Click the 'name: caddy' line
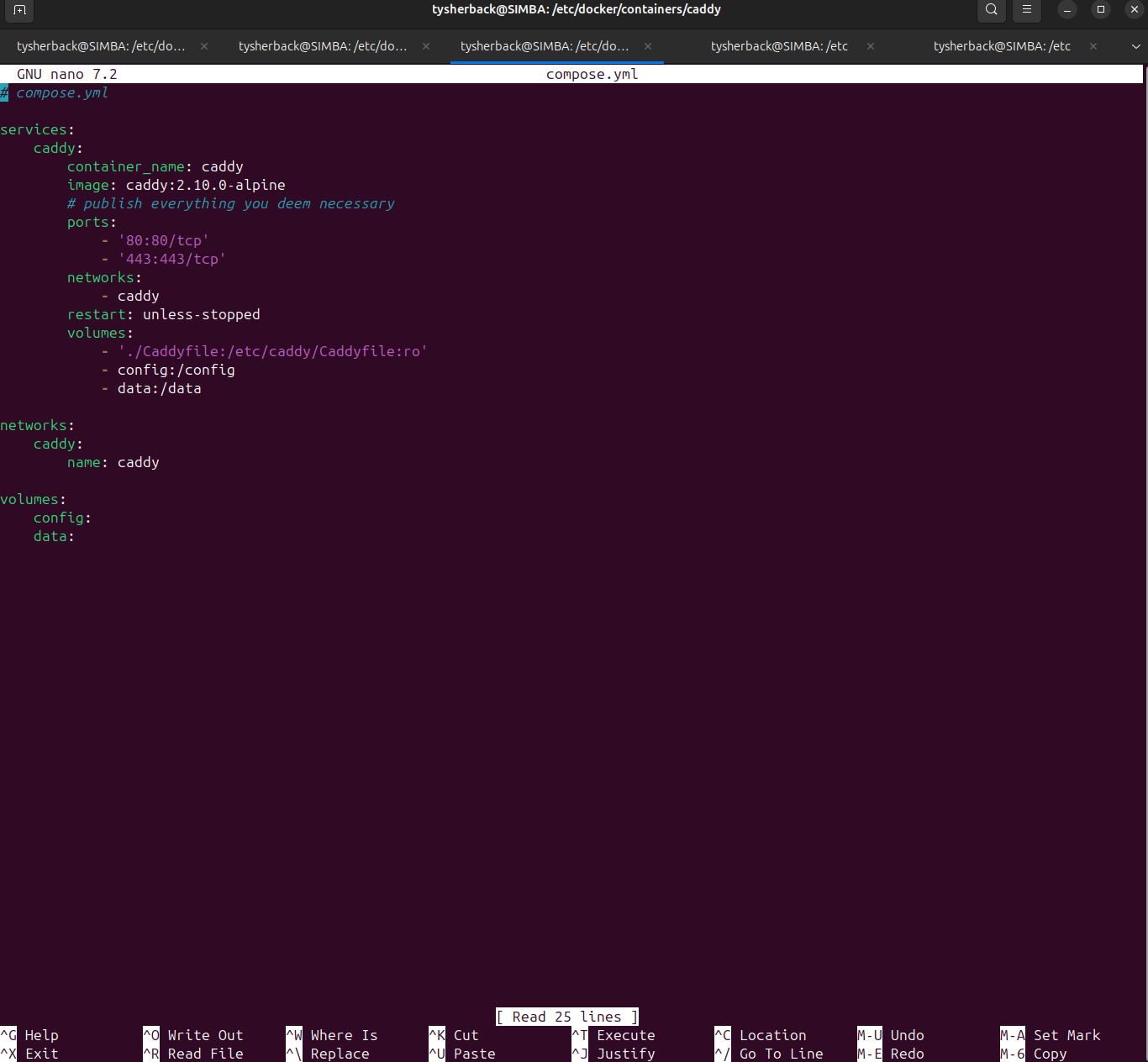Image resolution: width=1148 pixels, height=1062 pixels. tap(113, 462)
